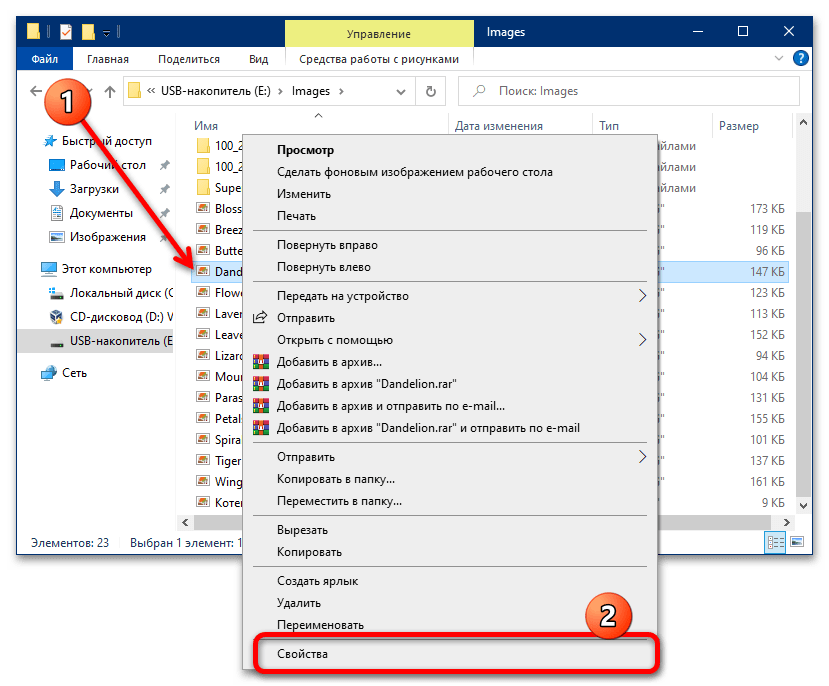Sort by the 'Размер' column header
This screenshot has width=829, height=686.
pyautogui.click(x=738, y=126)
